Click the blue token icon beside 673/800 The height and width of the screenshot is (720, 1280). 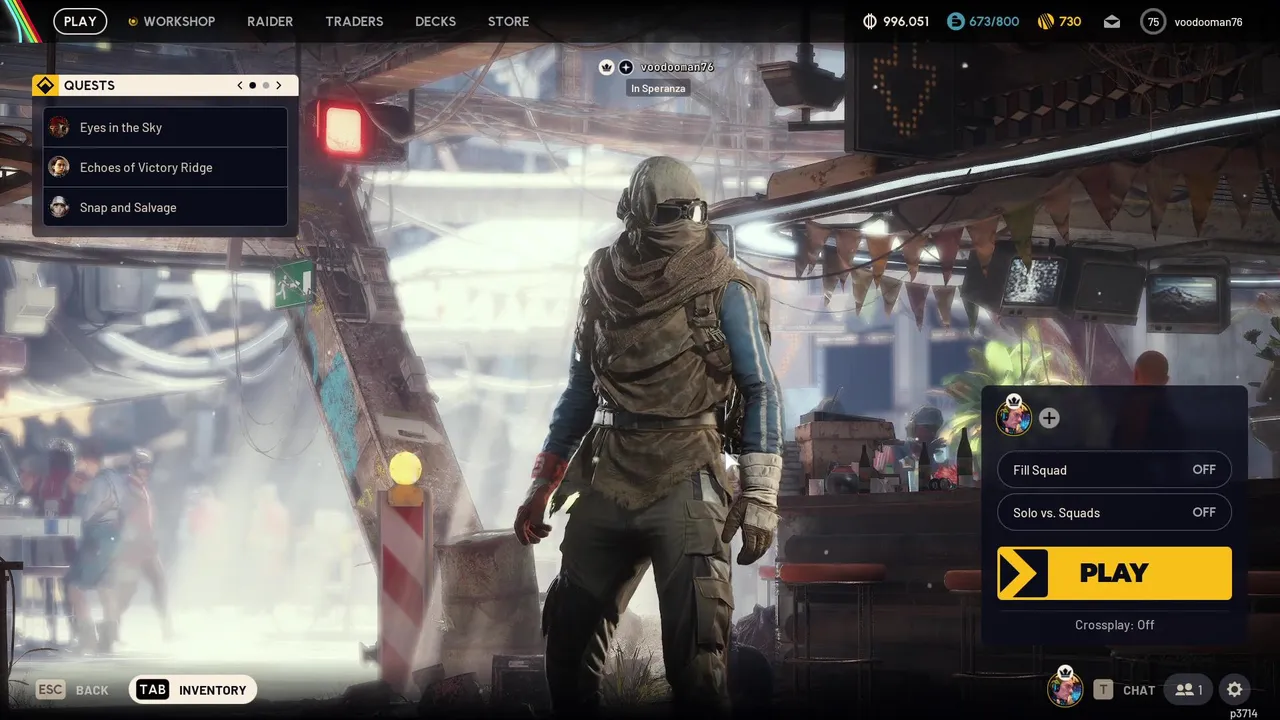click(955, 21)
